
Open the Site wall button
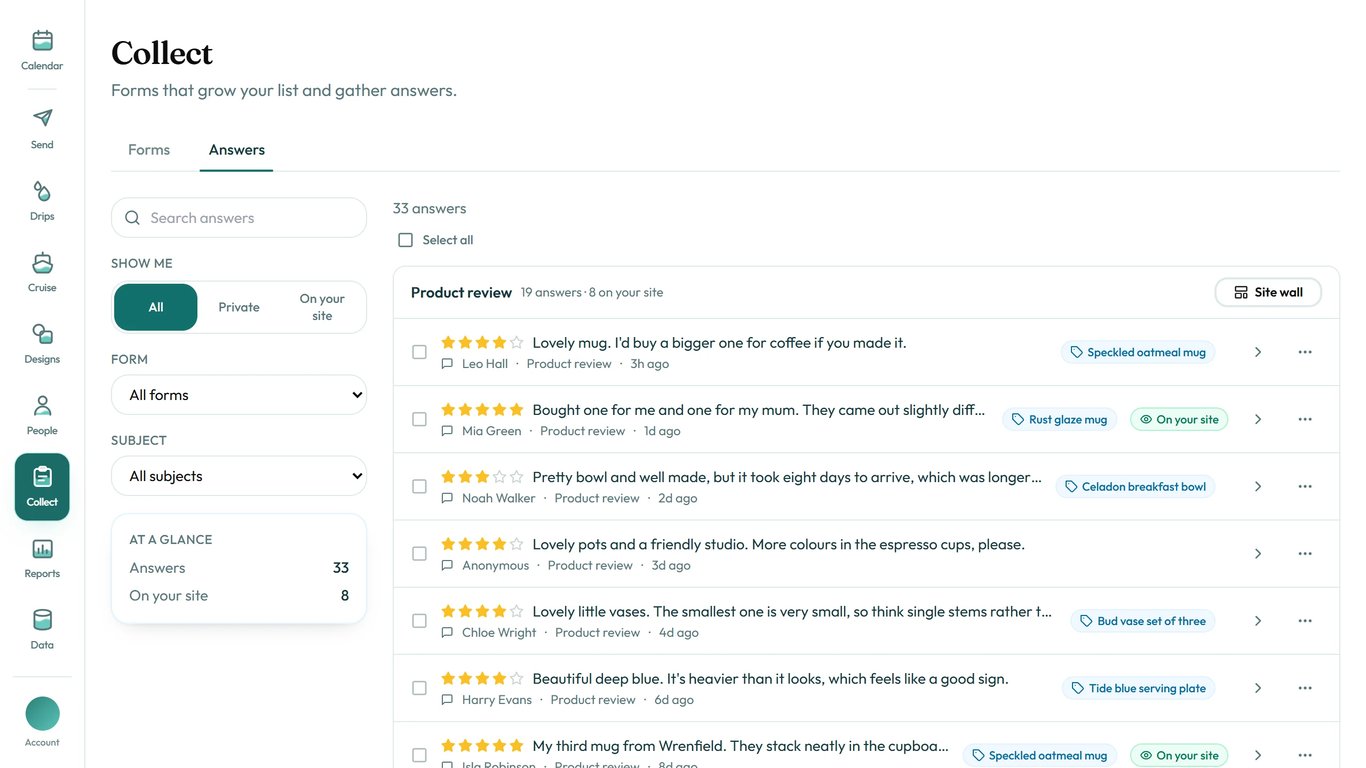1268,292
